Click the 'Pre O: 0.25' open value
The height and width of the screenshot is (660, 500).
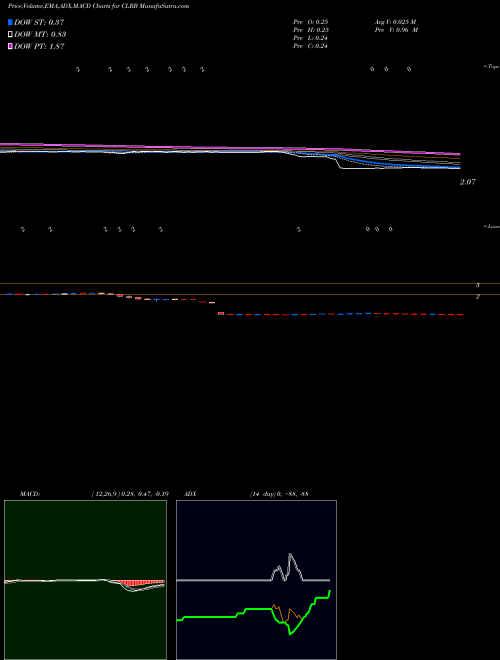pyautogui.click(x=311, y=22)
